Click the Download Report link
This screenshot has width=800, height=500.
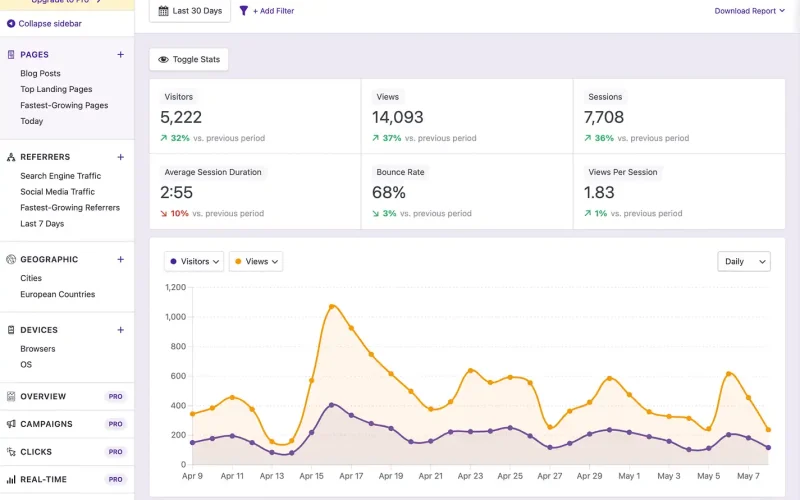point(750,11)
